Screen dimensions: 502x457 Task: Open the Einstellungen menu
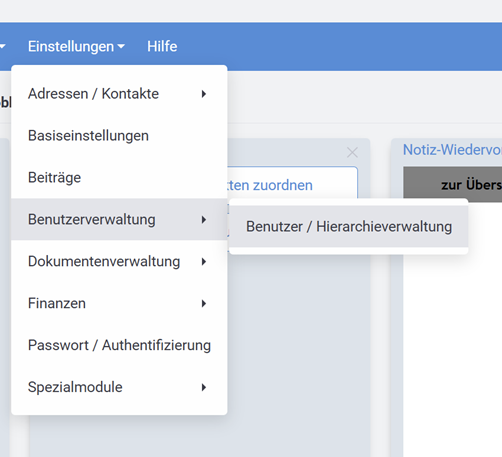coord(76,46)
